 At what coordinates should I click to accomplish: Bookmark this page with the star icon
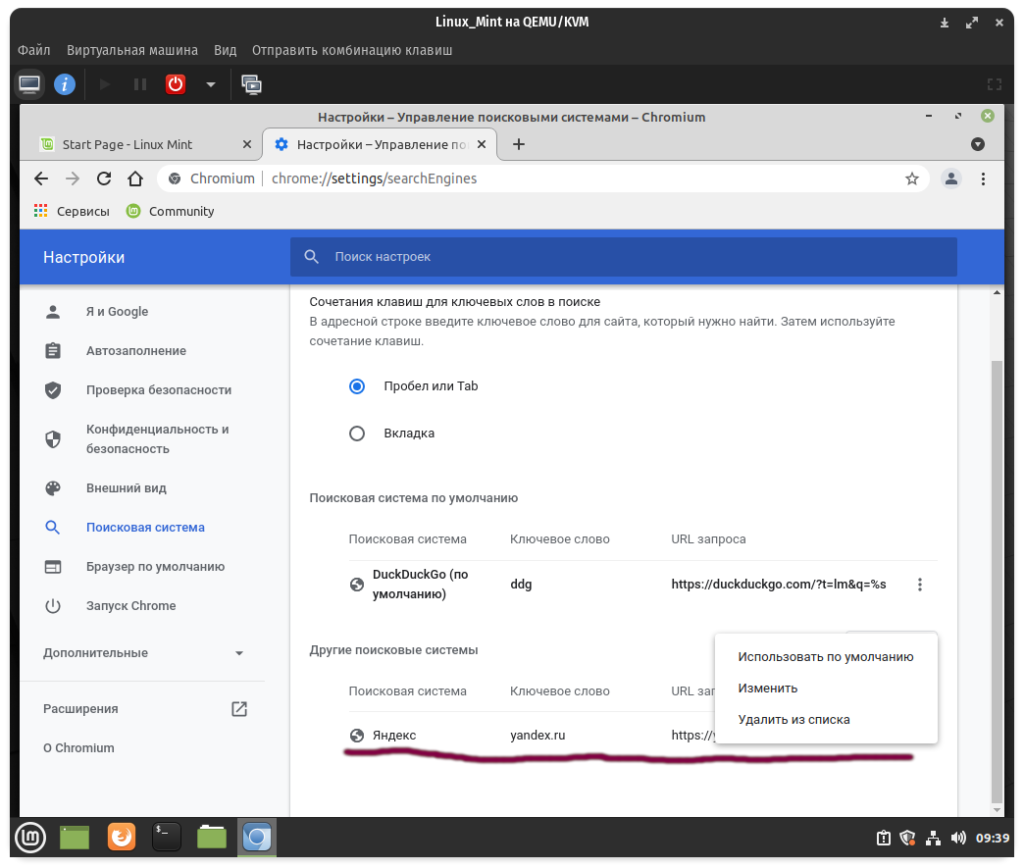pos(911,179)
